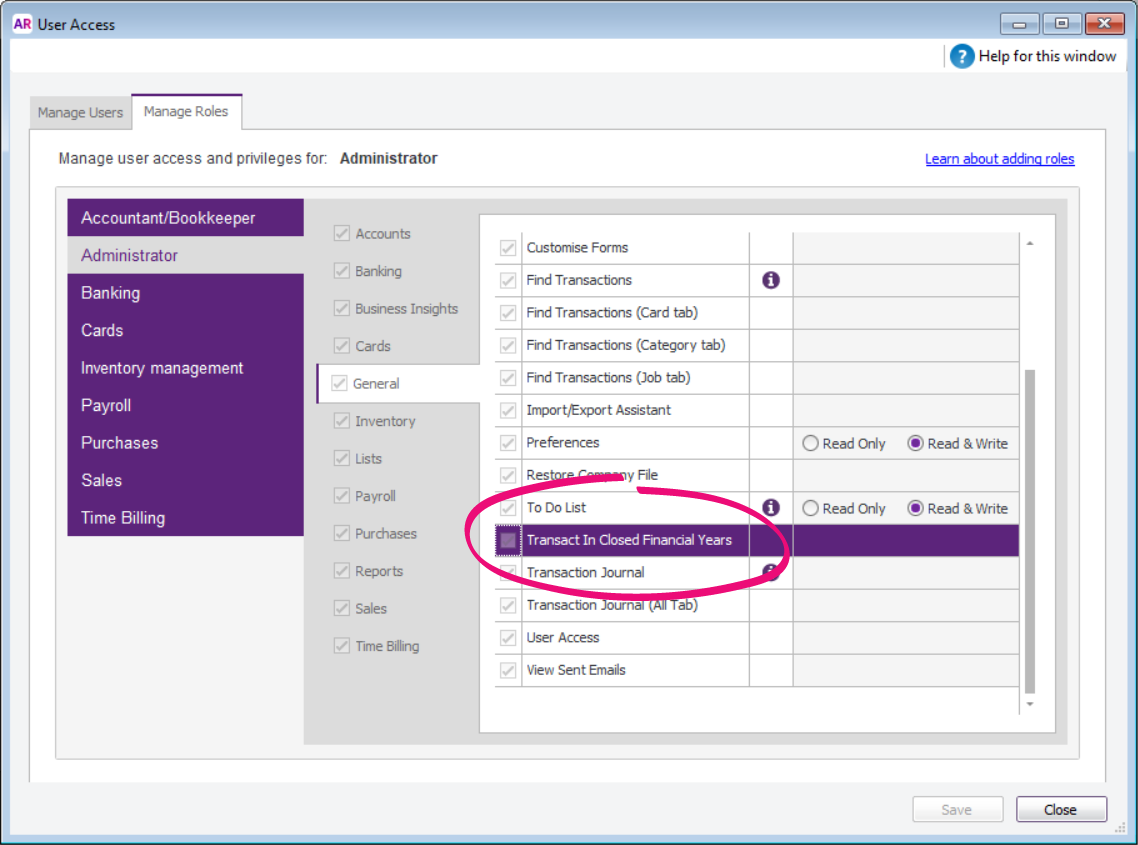Click the AR app icon in title bar
This screenshot has height=845, width=1138.
[22, 24]
